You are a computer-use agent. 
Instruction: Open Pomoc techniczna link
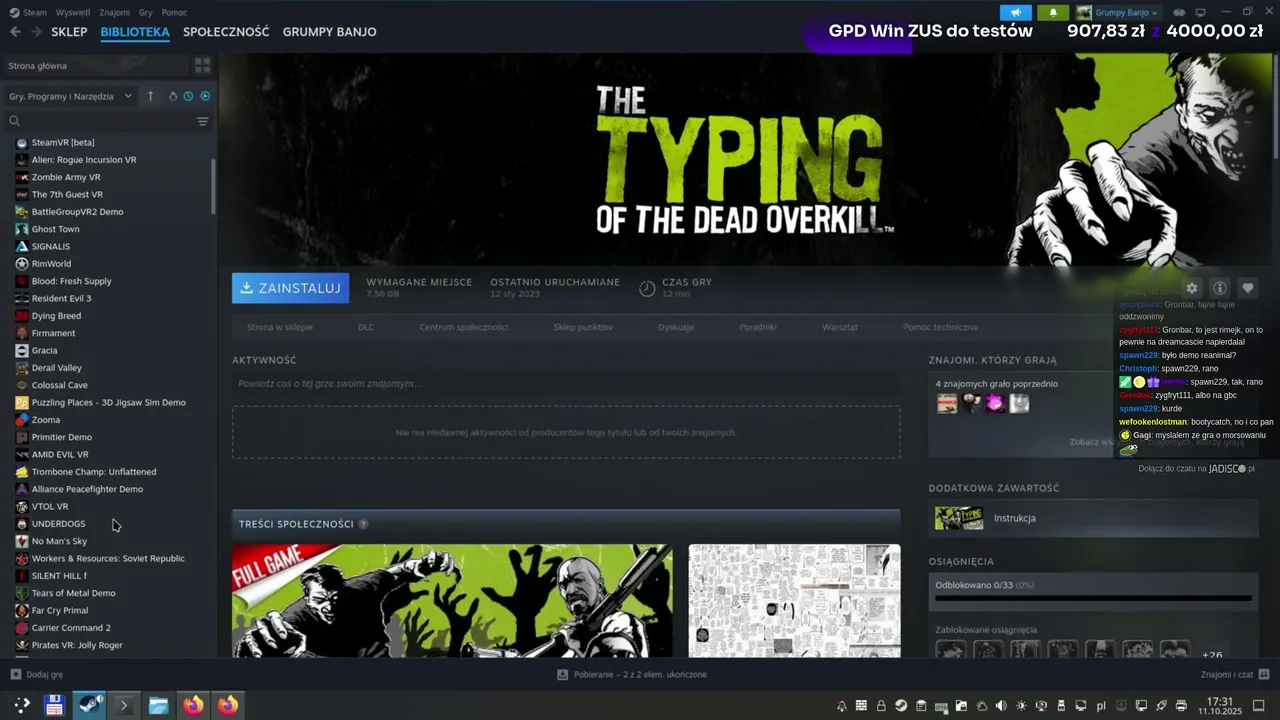pyautogui.click(x=940, y=327)
